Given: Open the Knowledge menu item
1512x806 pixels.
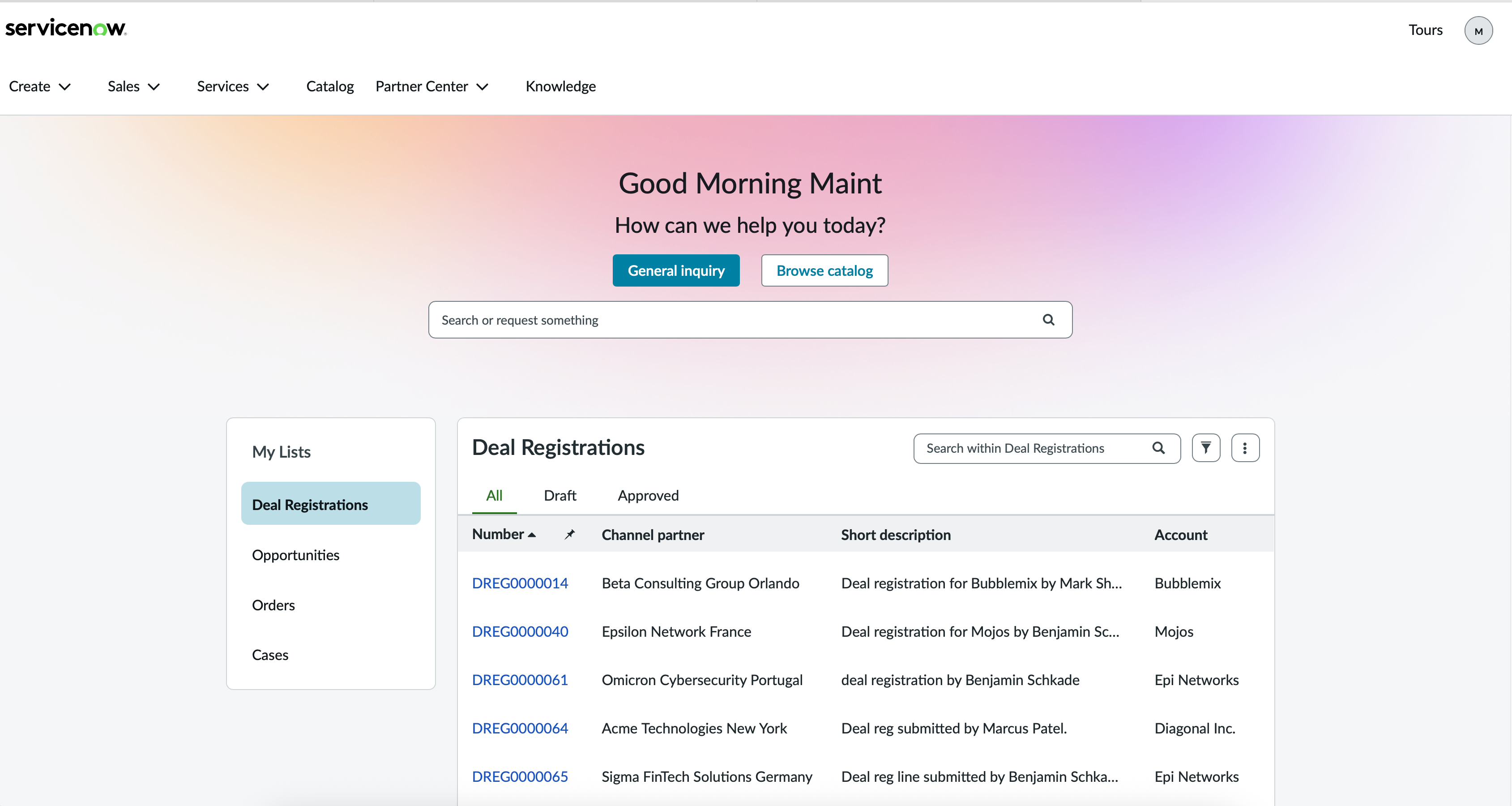Looking at the screenshot, I should (560, 86).
